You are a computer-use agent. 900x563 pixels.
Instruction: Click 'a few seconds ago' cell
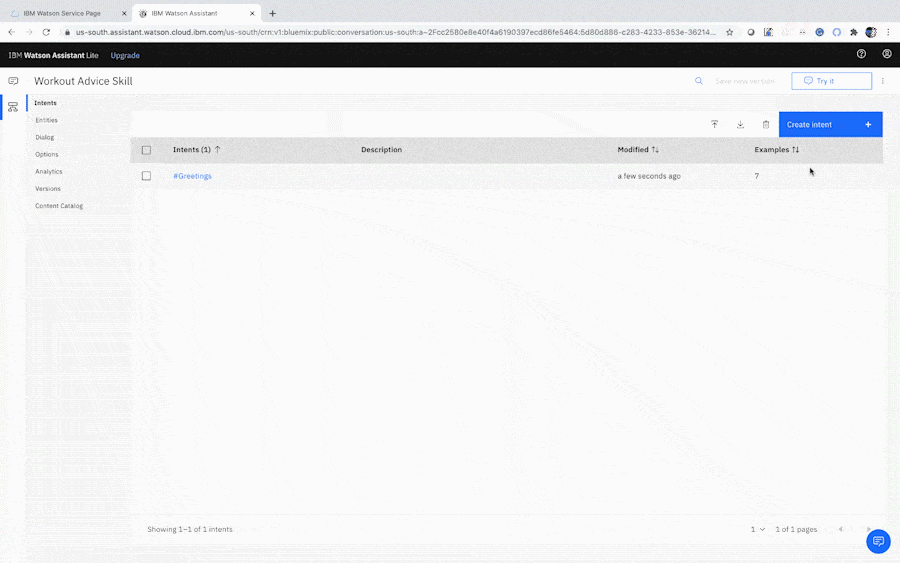(x=649, y=176)
